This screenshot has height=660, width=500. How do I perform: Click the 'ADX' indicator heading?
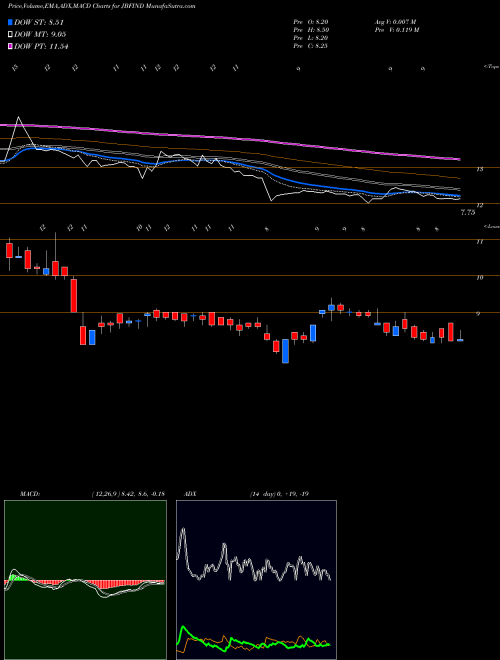[x=191, y=494]
